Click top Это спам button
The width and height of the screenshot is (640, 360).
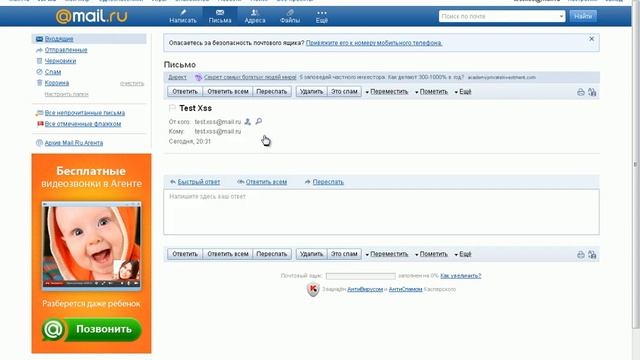344,91
